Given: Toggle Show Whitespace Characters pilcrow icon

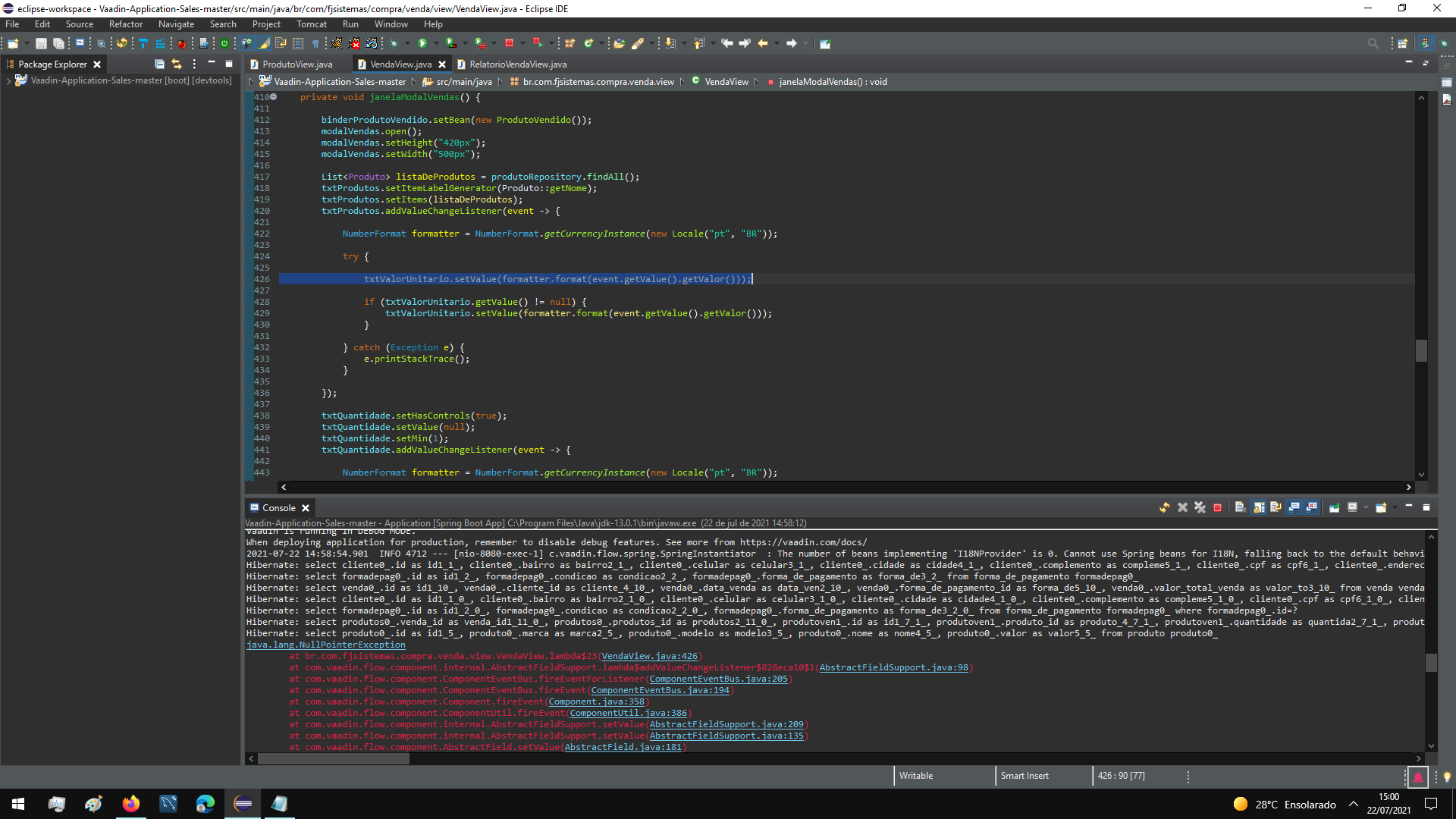Looking at the screenshot, I should coord(315,44).
